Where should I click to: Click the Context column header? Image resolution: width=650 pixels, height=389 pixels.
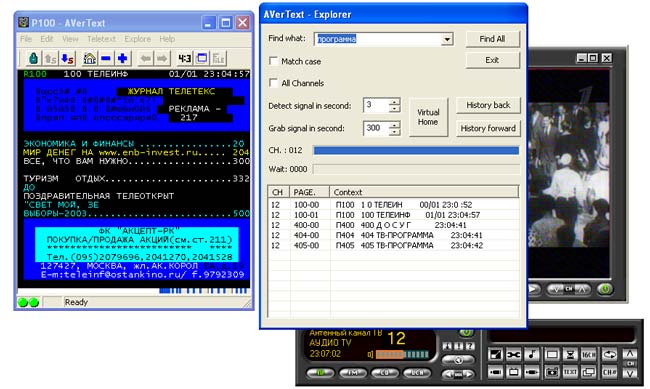pos(424,192)
